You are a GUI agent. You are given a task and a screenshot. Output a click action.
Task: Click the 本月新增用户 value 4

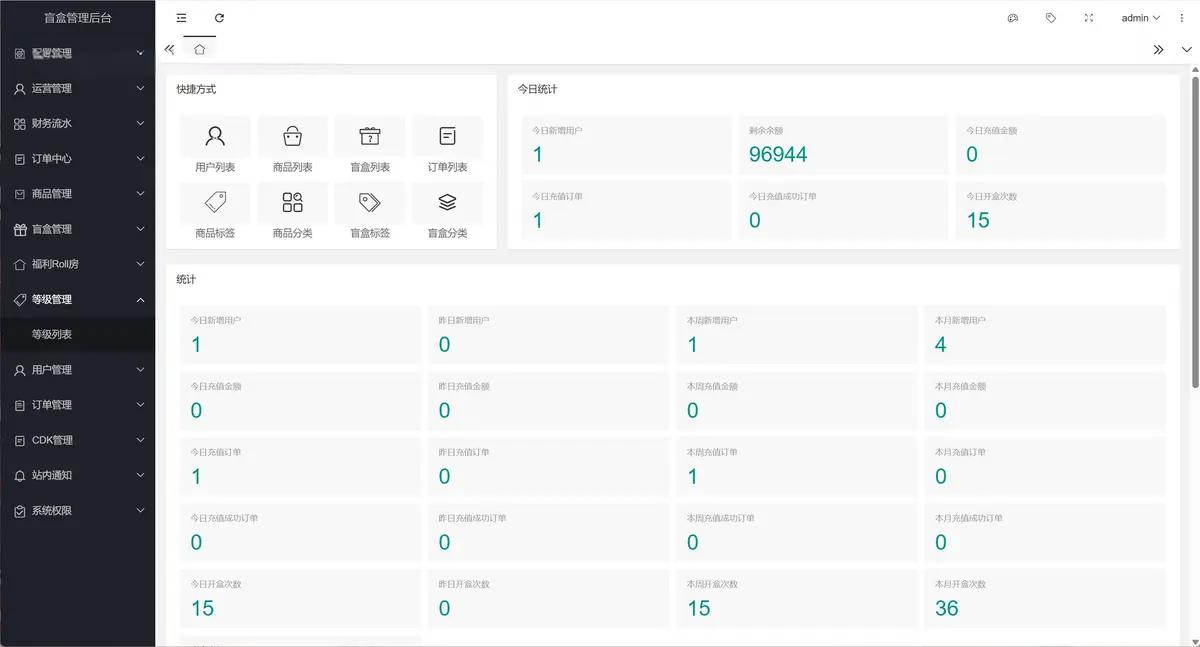(940, 345)
